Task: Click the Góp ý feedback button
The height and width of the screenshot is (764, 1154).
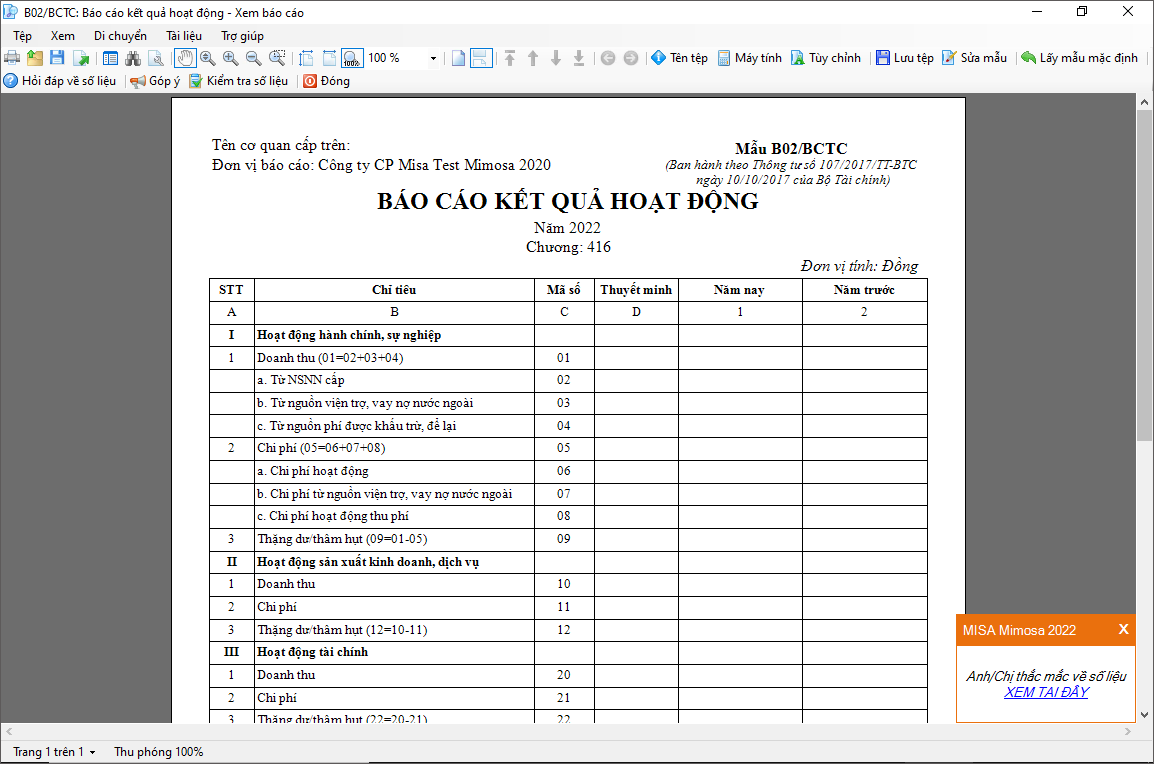Action: (x=155, y=81)
